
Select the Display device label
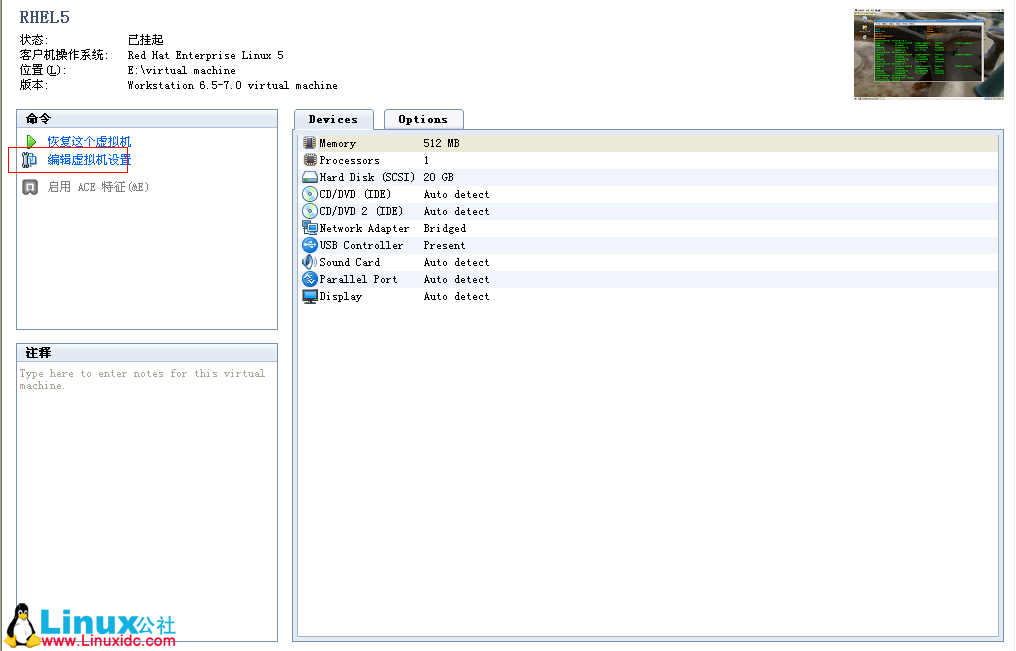click(x=341, y=296)
